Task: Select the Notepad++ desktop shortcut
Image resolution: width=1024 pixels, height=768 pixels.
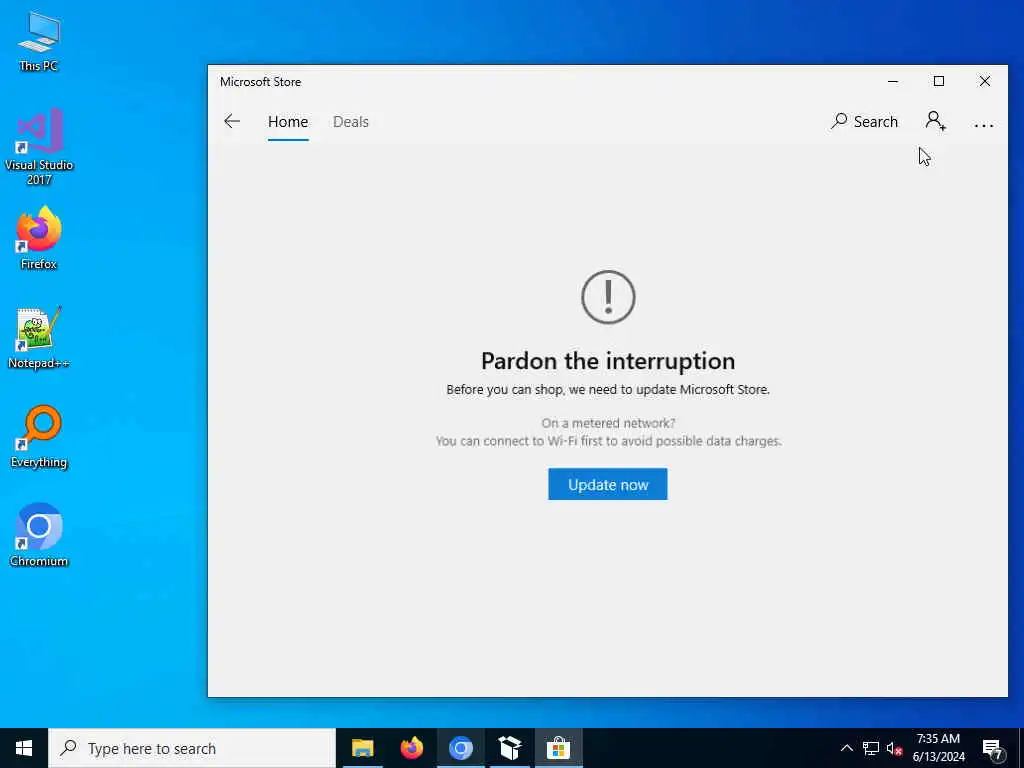Action: point(39,338)
